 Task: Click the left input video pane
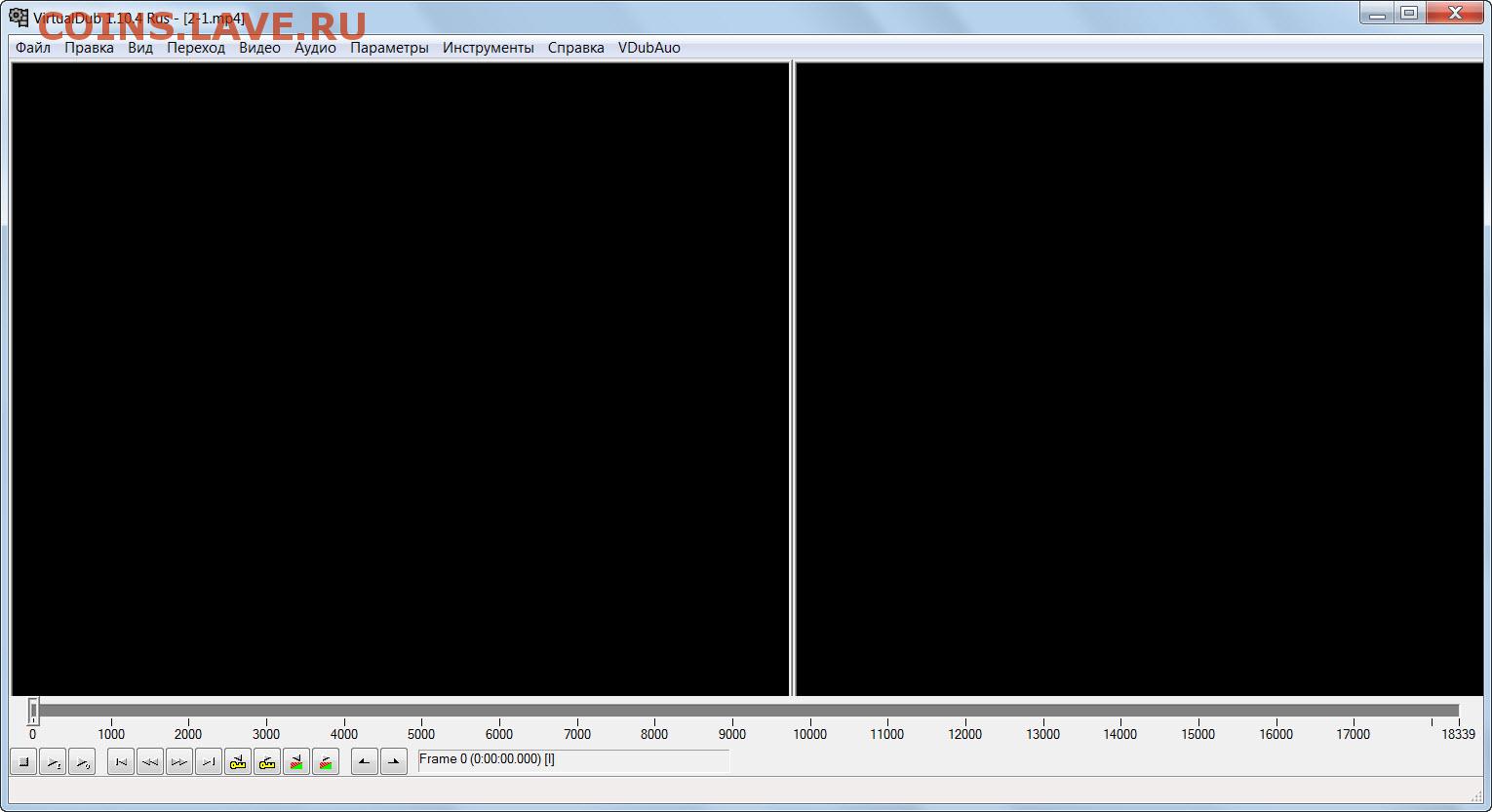tap(400, 379)
